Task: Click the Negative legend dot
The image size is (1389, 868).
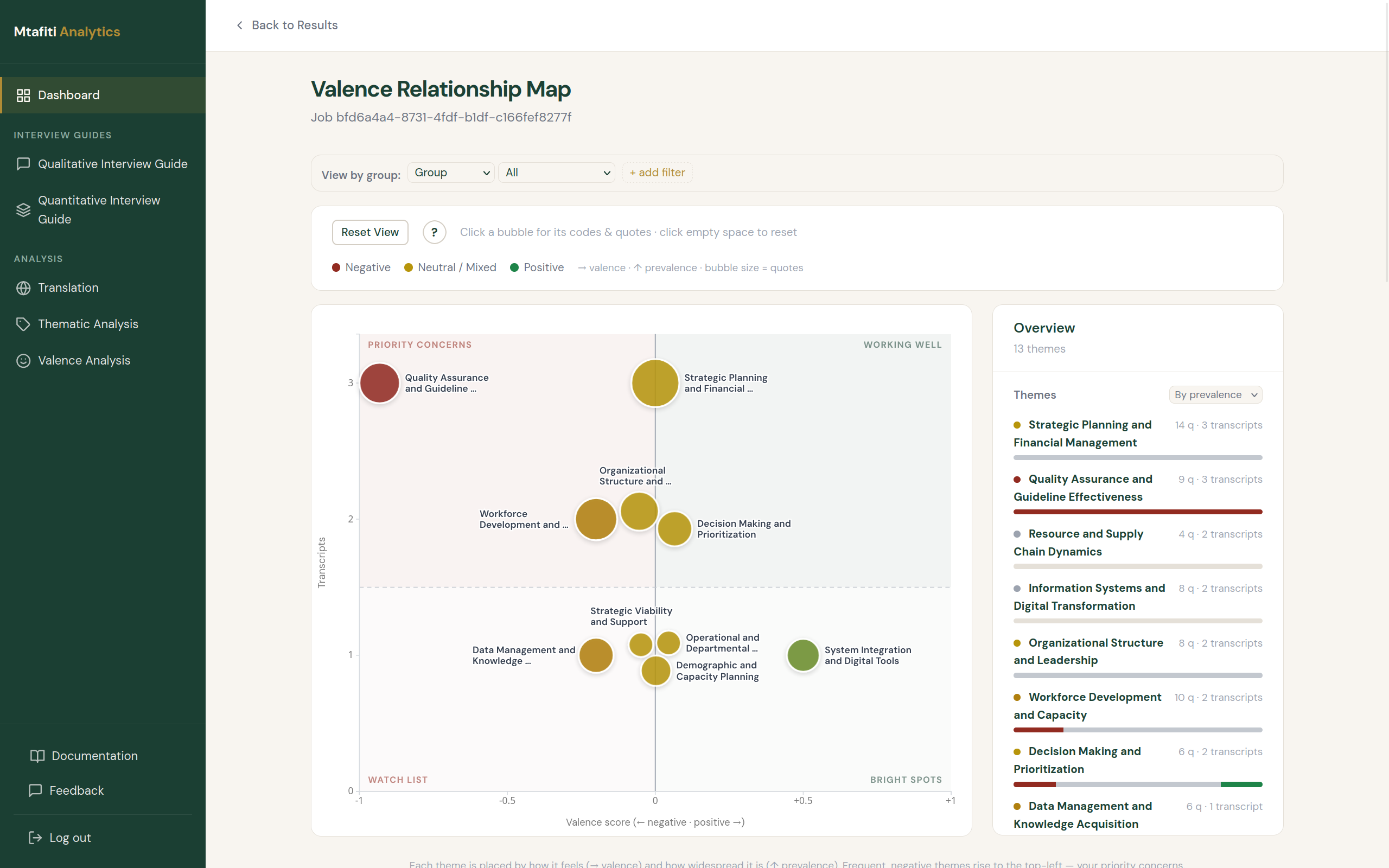Action: click(x=336, y=268)
